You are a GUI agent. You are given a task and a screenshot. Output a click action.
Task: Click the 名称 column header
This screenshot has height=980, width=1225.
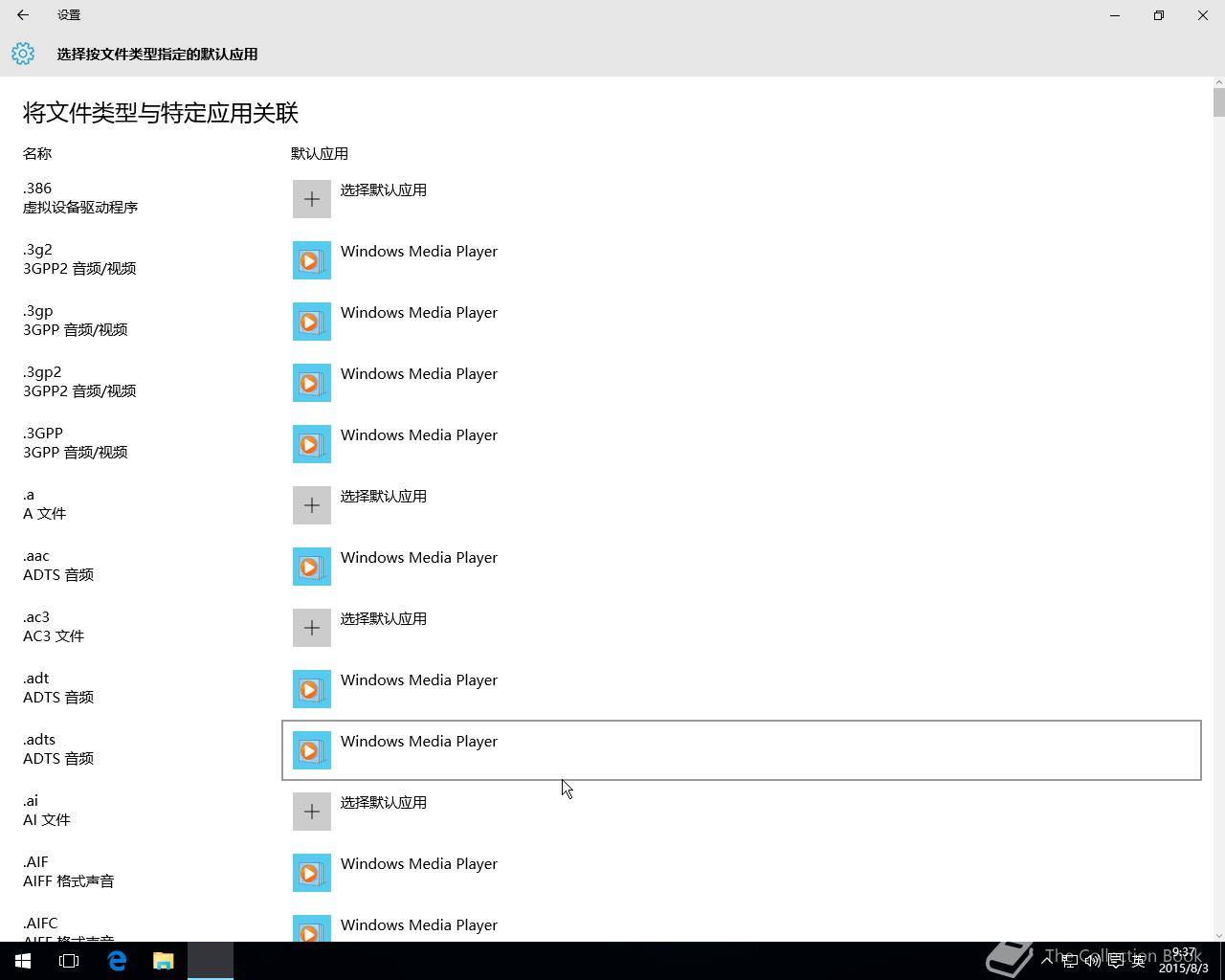[37, 153]
